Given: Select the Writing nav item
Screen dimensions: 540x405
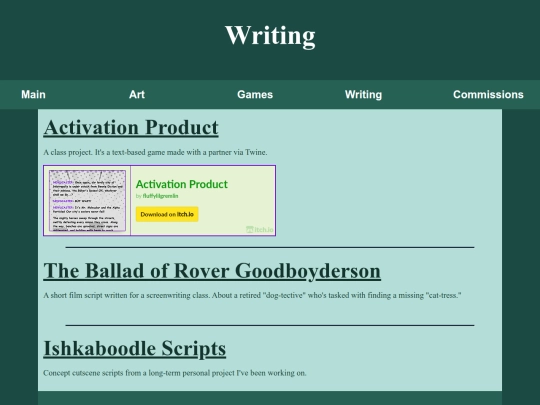Looking at the screenshot, I should tap(363, 94).
